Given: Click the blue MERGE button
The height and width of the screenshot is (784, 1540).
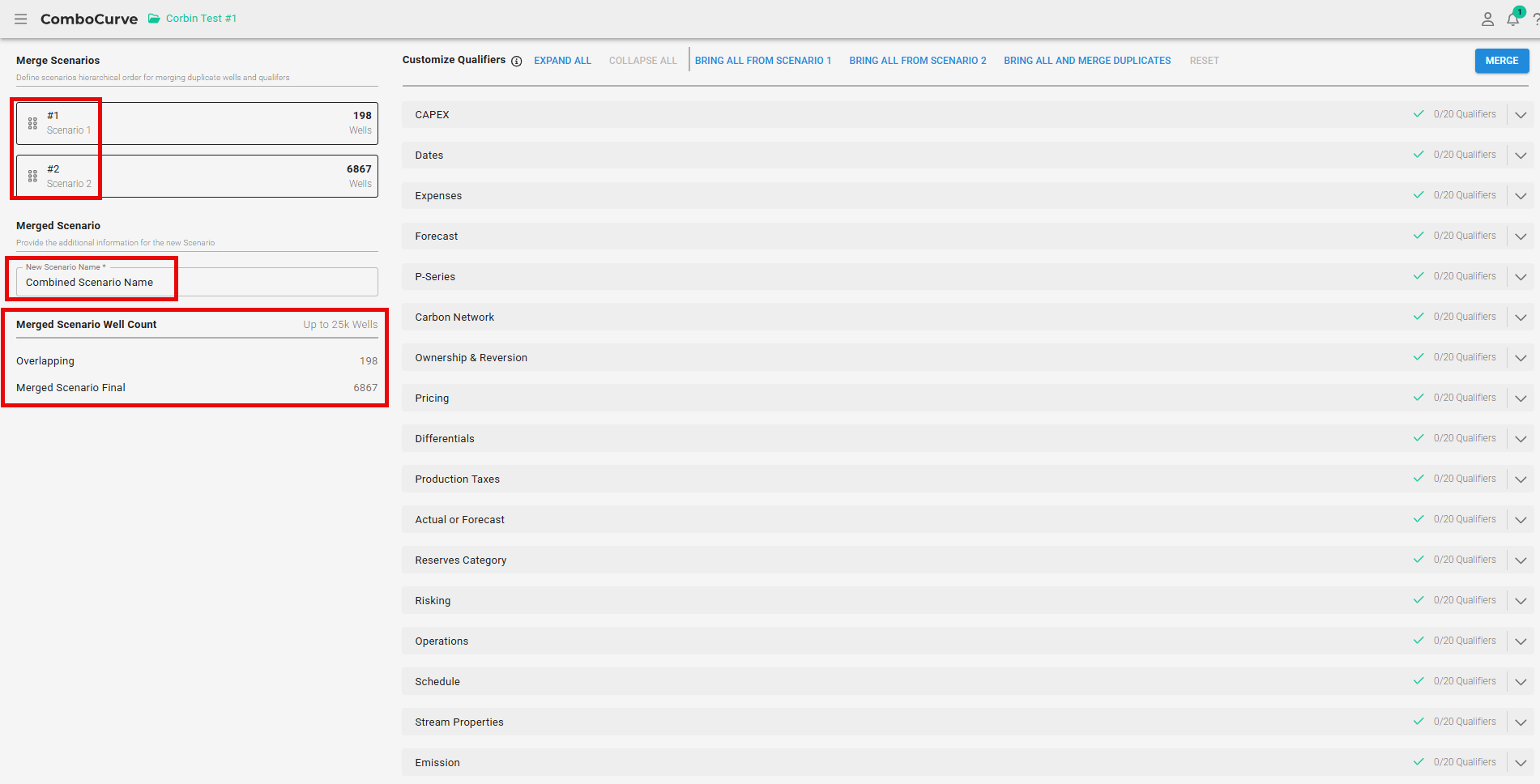Looking at the screenshot, I should [x=1501, y=61].
